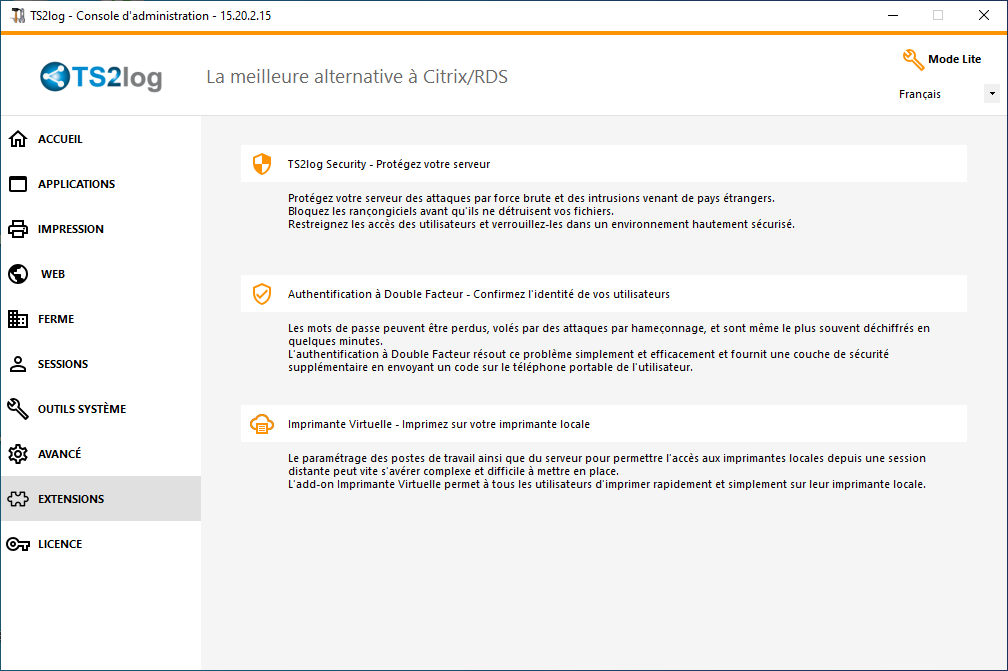Click the Français language field

[x=948, y=94]
